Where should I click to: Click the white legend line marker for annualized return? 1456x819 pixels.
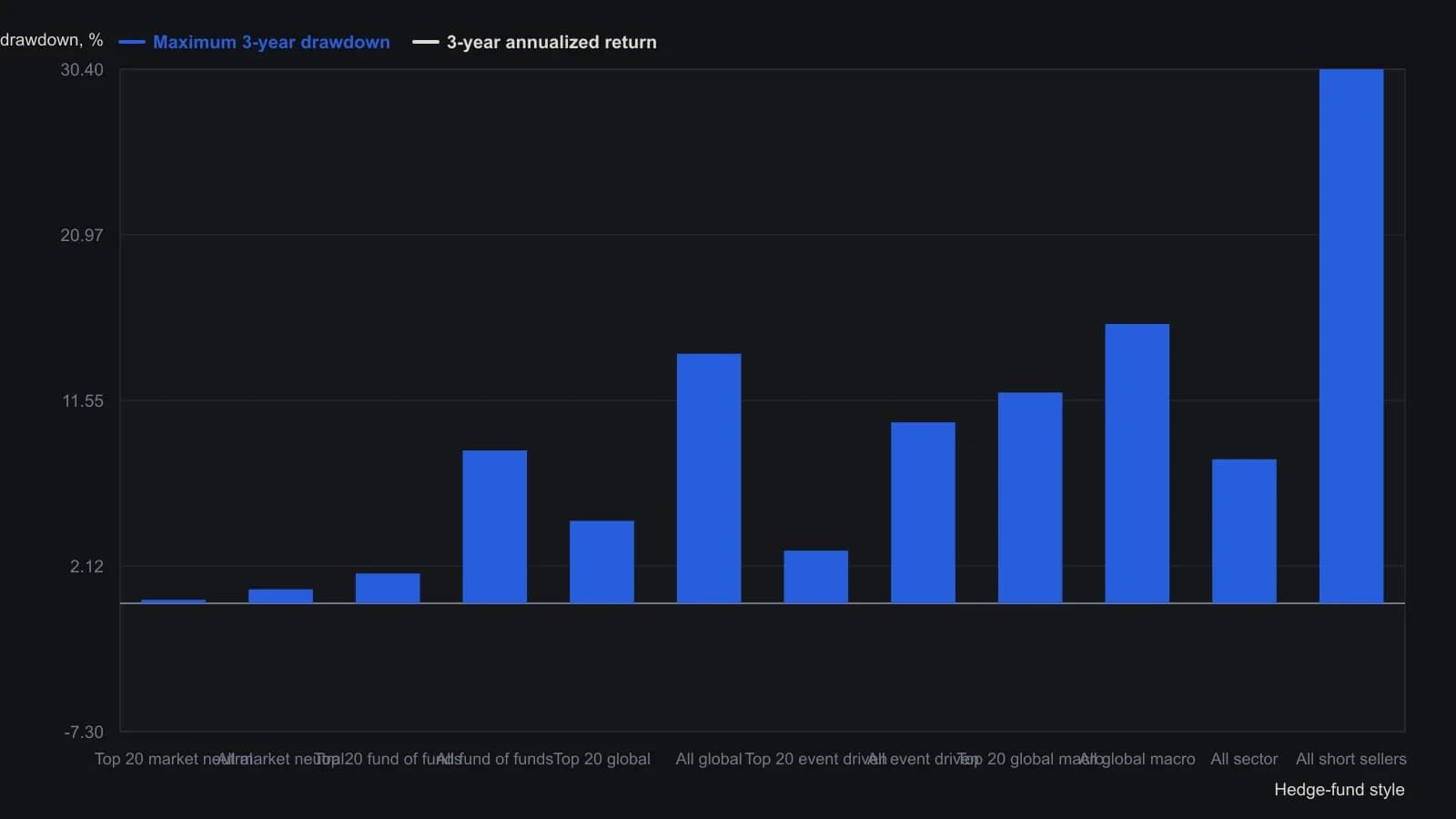tap(426, 42)
